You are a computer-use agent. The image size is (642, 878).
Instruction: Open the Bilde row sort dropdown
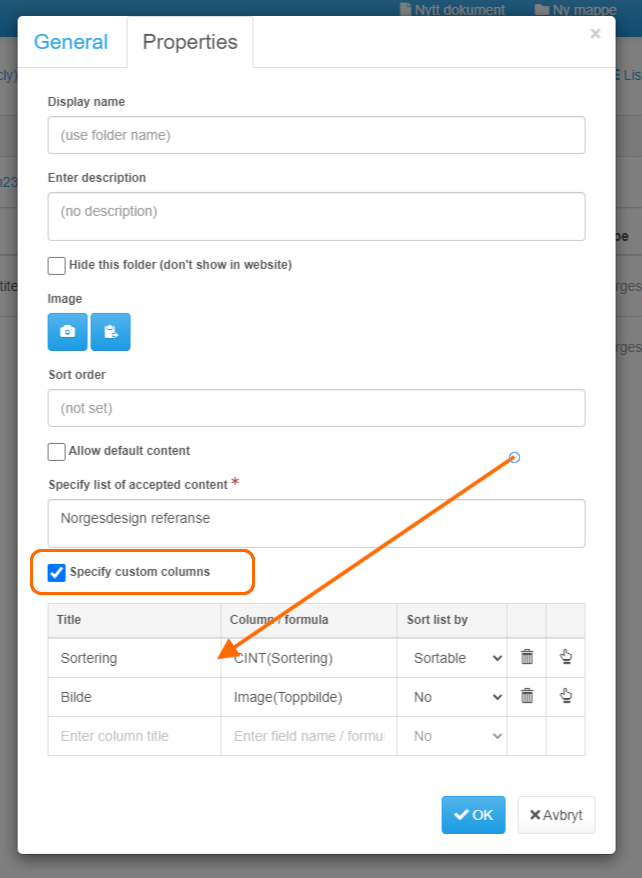coord(457,697)
